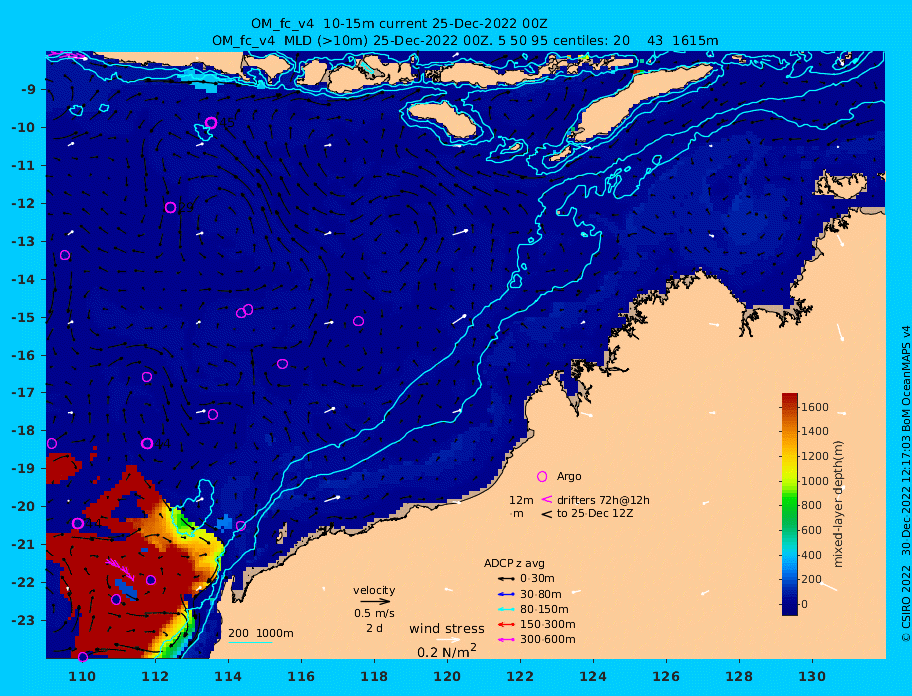Click the CSIRO 2022 BoM OceanMAPS copyright text

click(x=905, y=483)
